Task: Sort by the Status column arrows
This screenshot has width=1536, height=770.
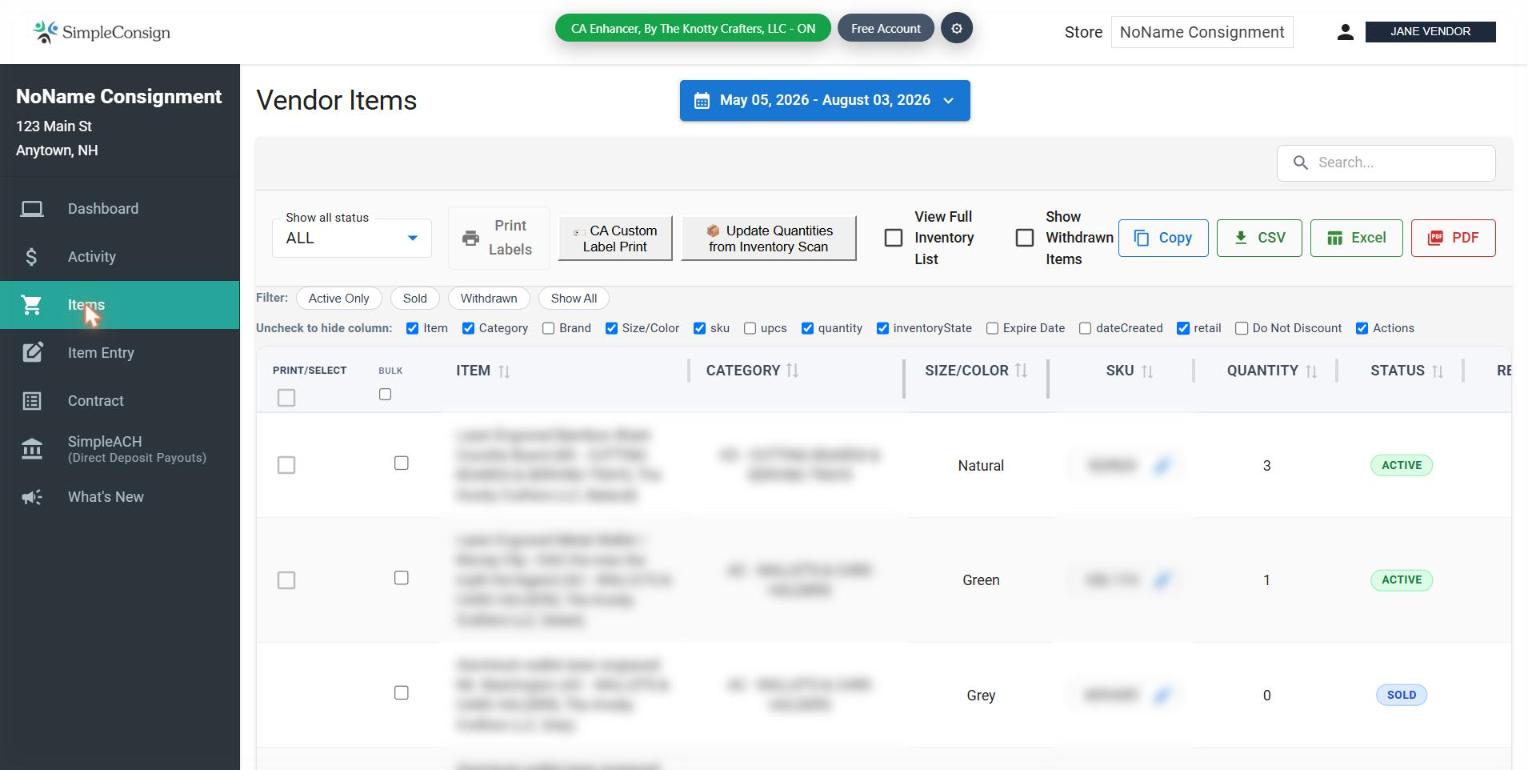Action: tap(1437, 371)
